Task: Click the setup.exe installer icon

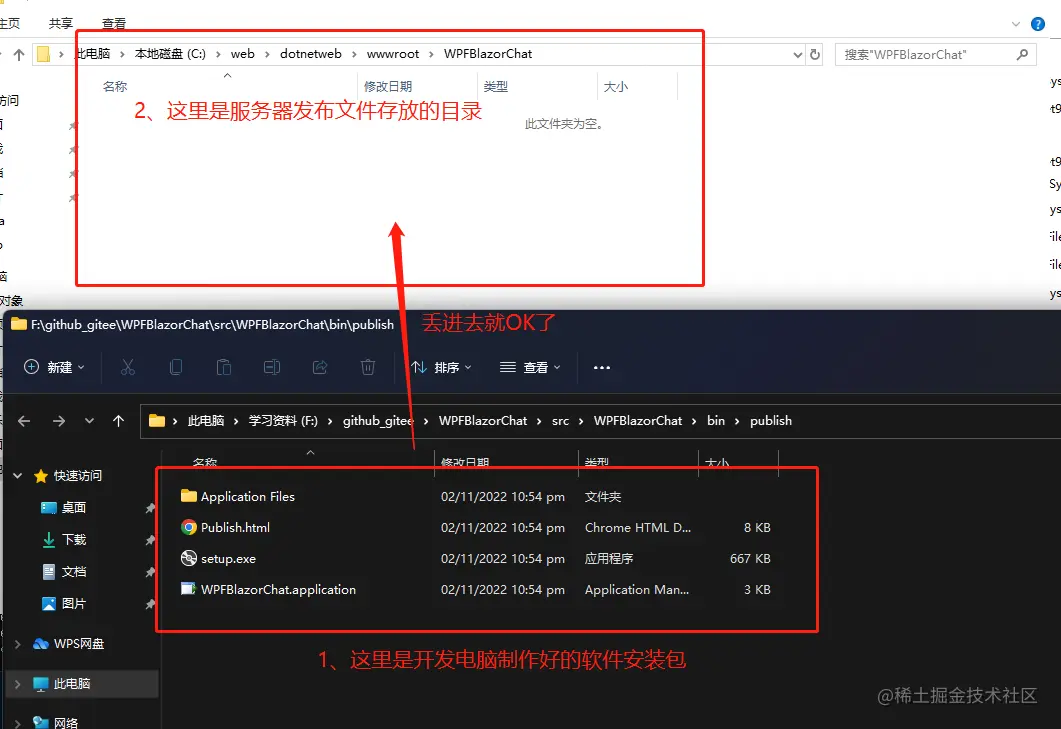Action: click(189, 558)
